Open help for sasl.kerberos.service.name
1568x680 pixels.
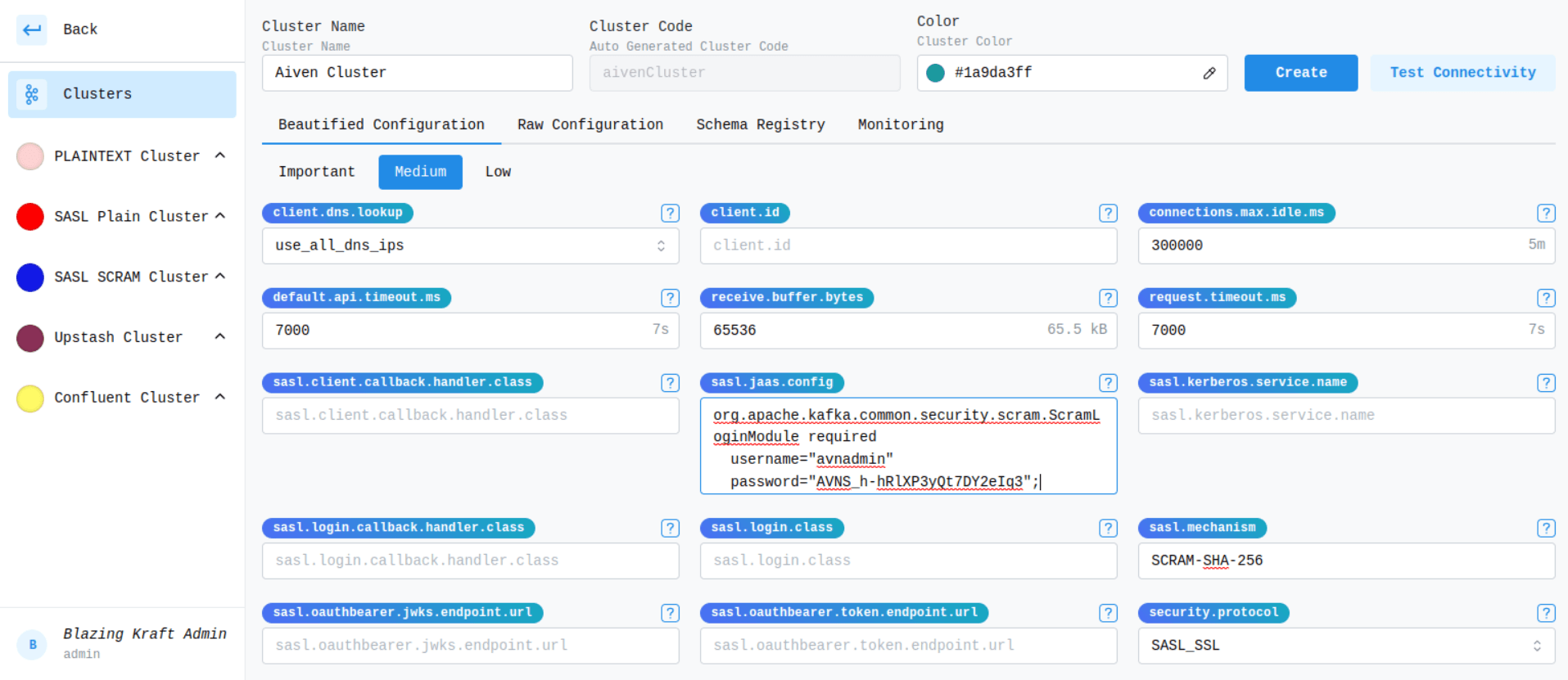tap(1546, 383)
